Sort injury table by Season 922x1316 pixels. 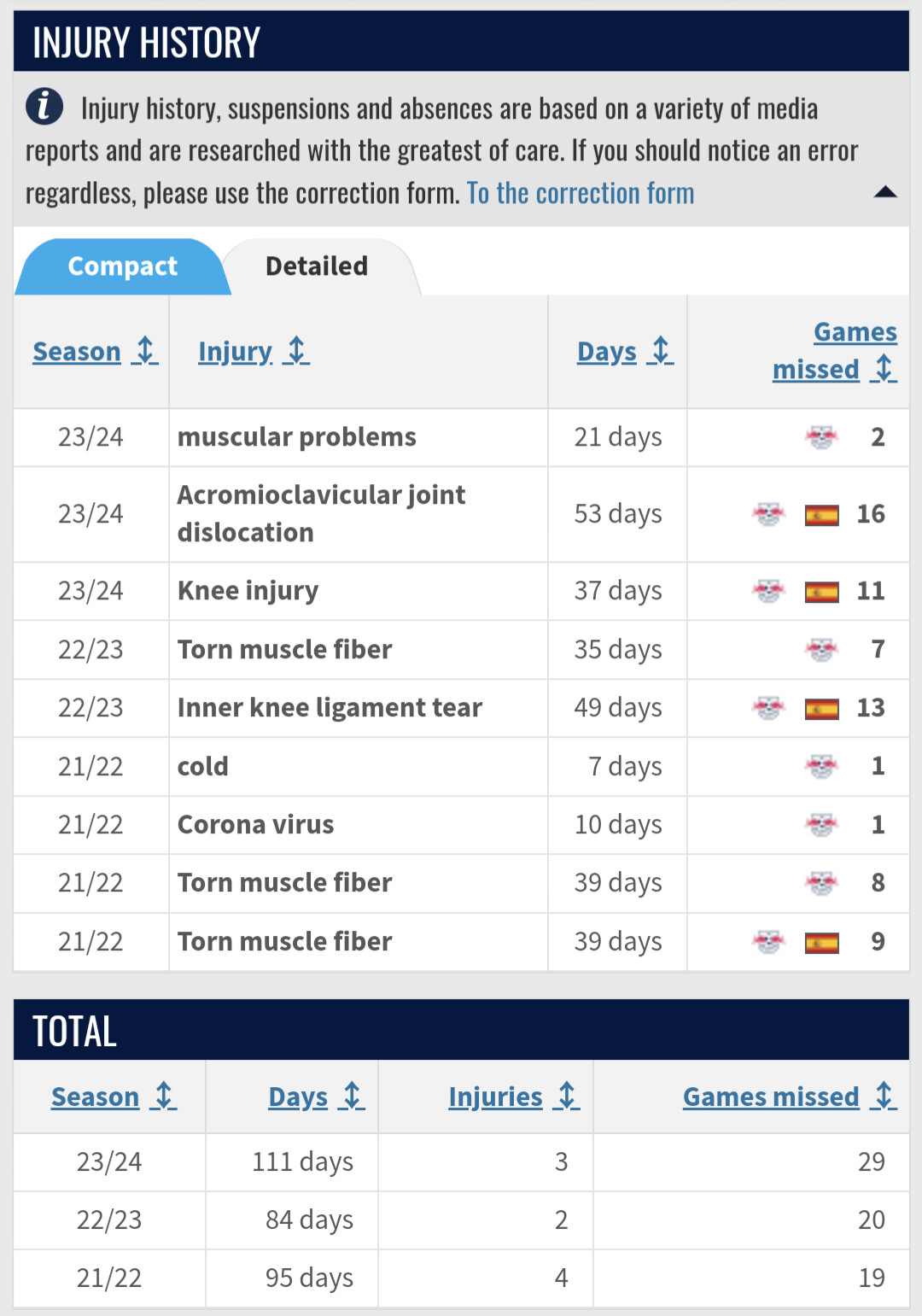(x=96, y=351)
